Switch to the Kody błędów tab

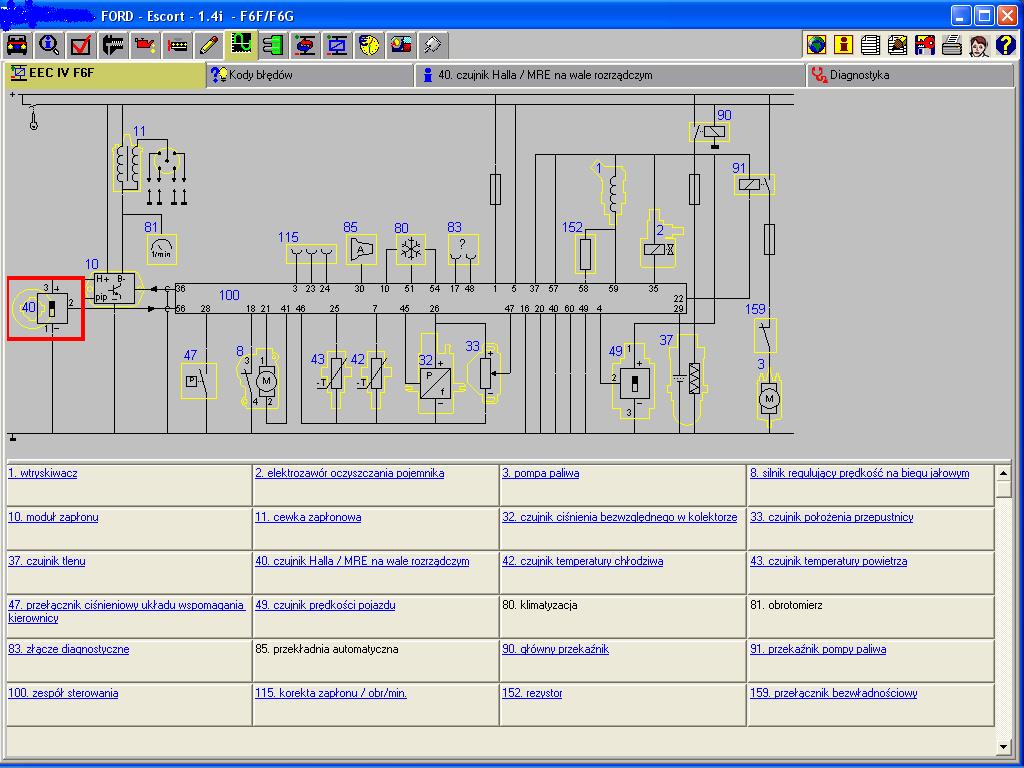[x=260, y=75]
